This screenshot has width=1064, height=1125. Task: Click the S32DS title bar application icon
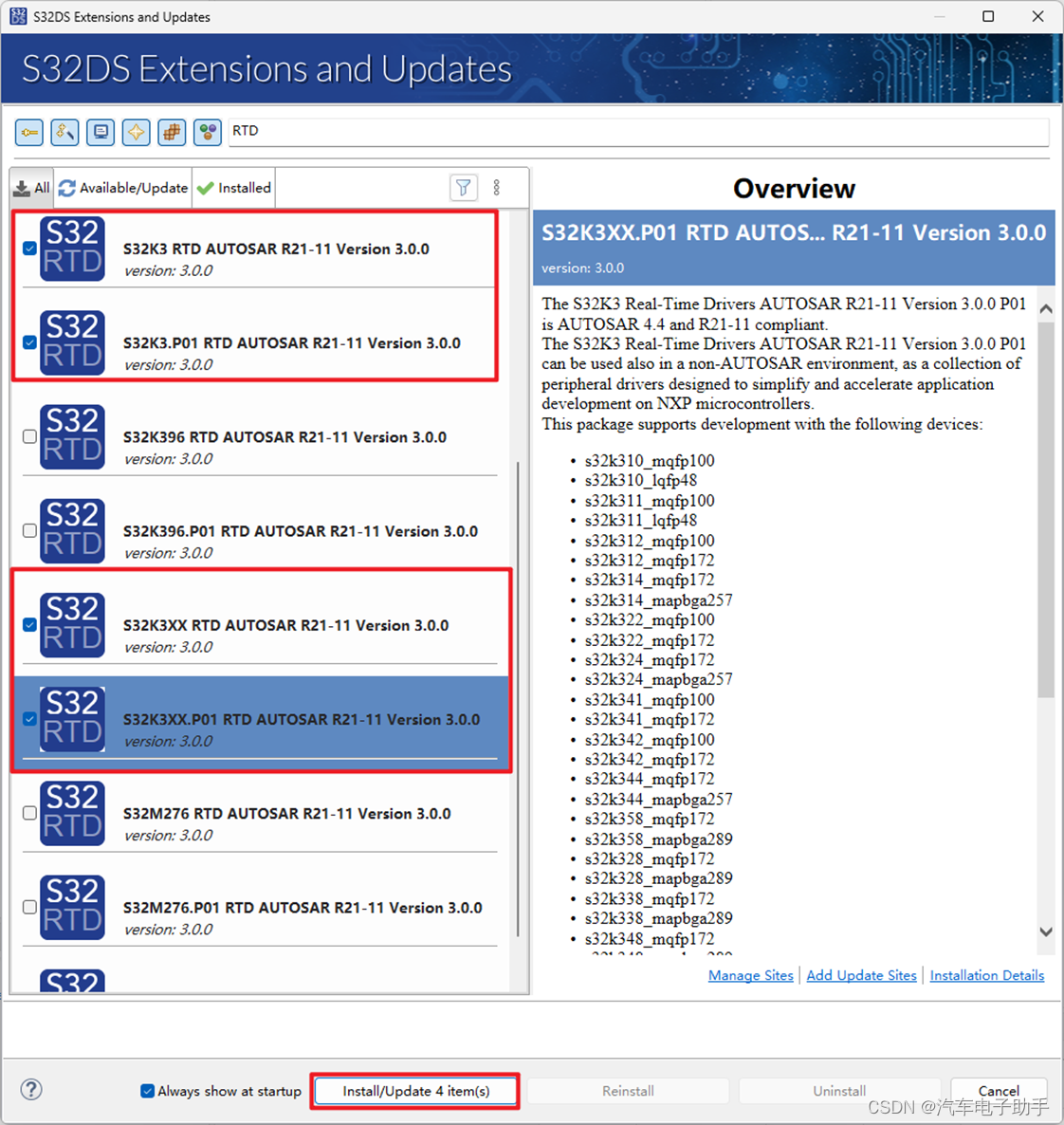tap(18, 16)
